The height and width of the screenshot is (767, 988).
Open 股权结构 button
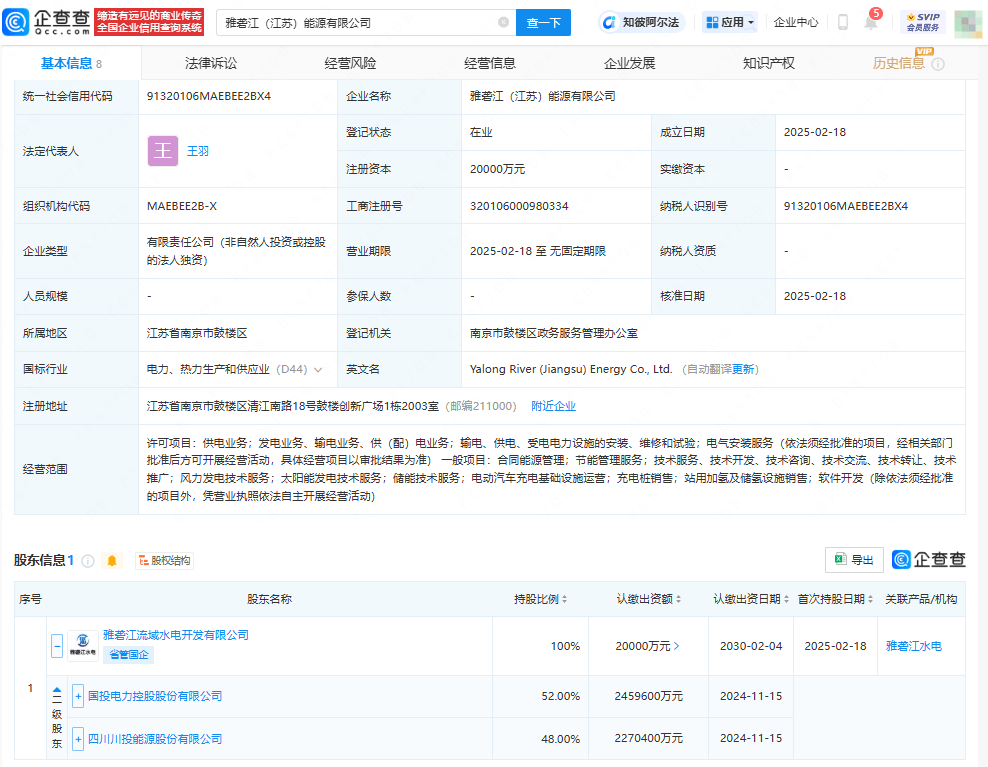[x=164, y=560]
